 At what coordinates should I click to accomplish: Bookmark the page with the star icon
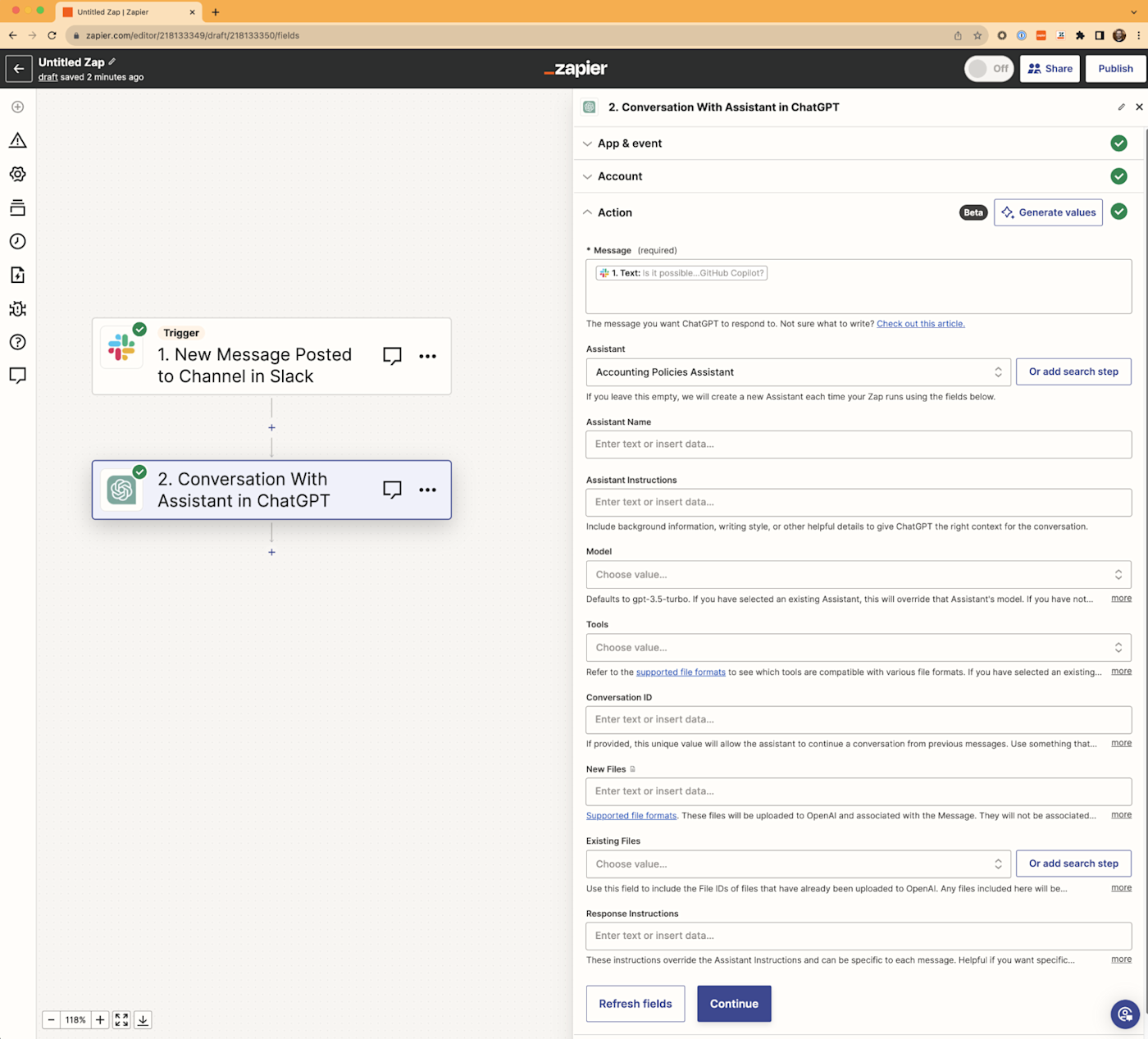[977, 35]
